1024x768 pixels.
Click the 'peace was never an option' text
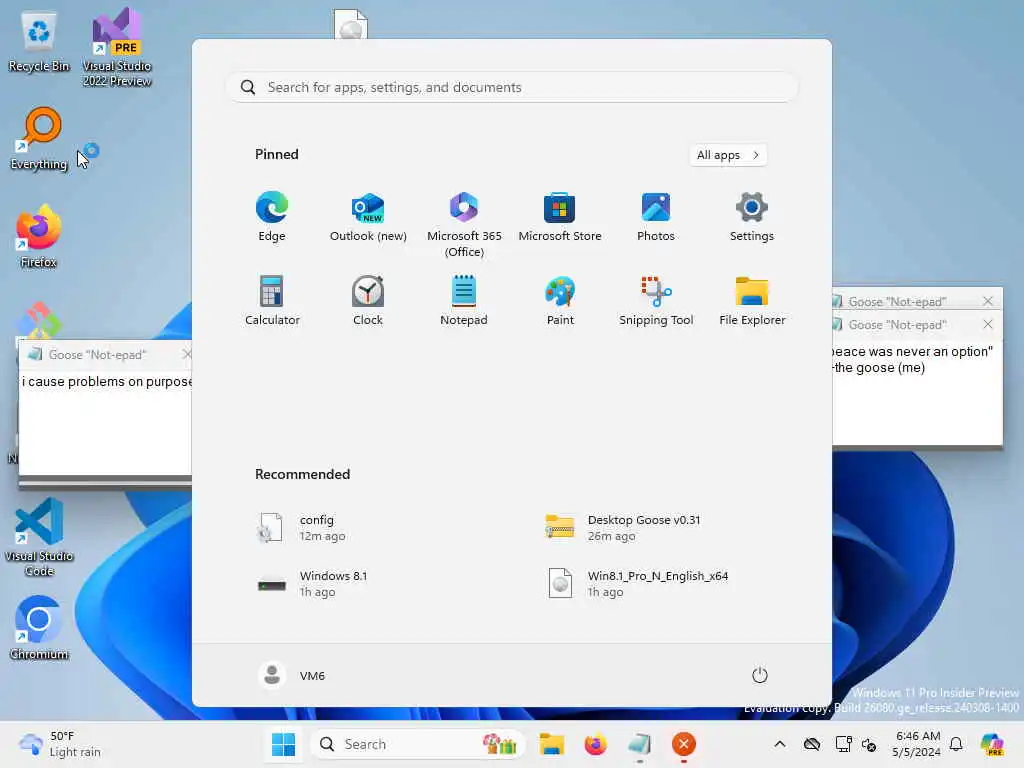[913, 351]
